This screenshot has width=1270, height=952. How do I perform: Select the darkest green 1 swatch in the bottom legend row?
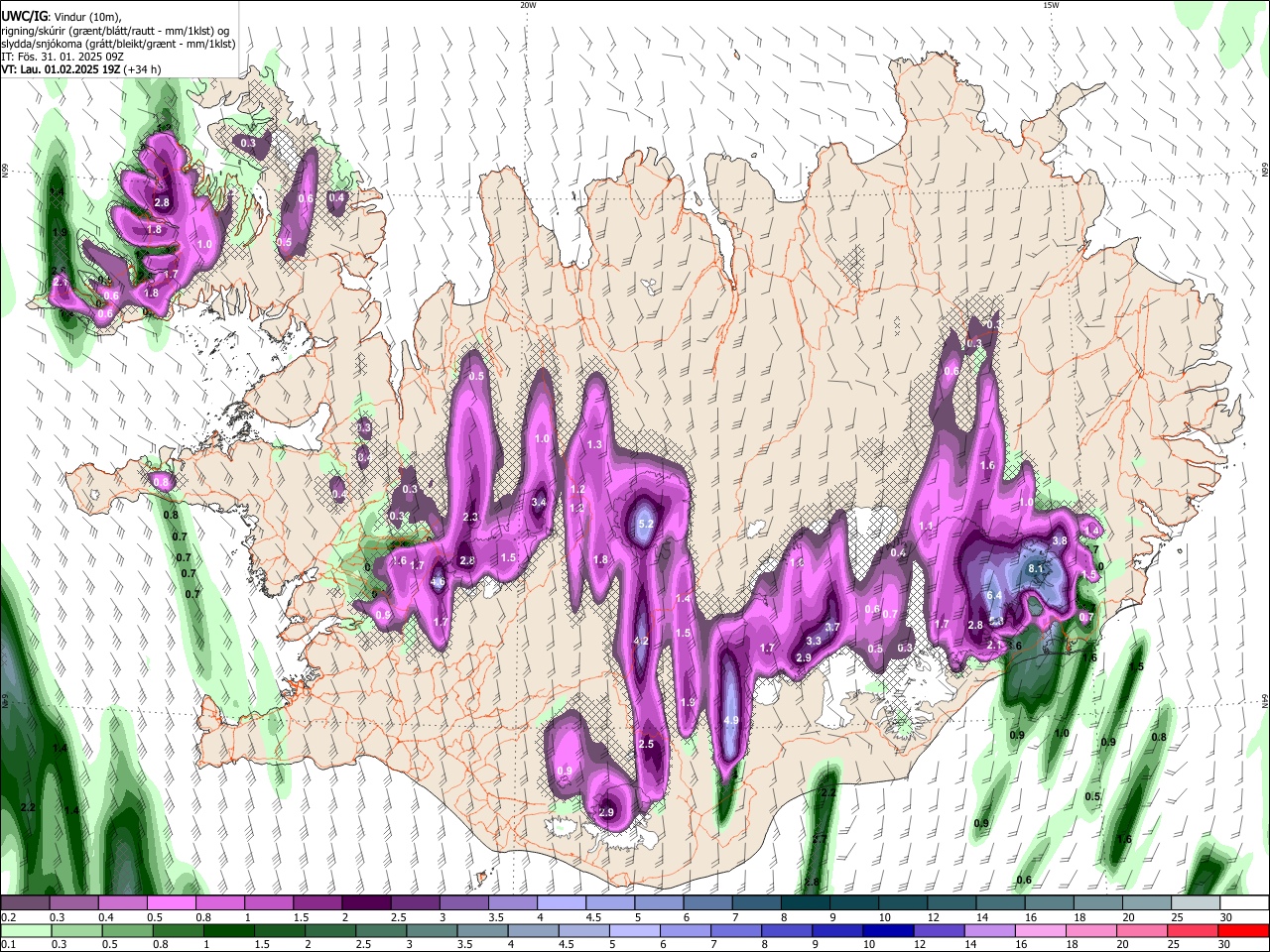[229, 930]
